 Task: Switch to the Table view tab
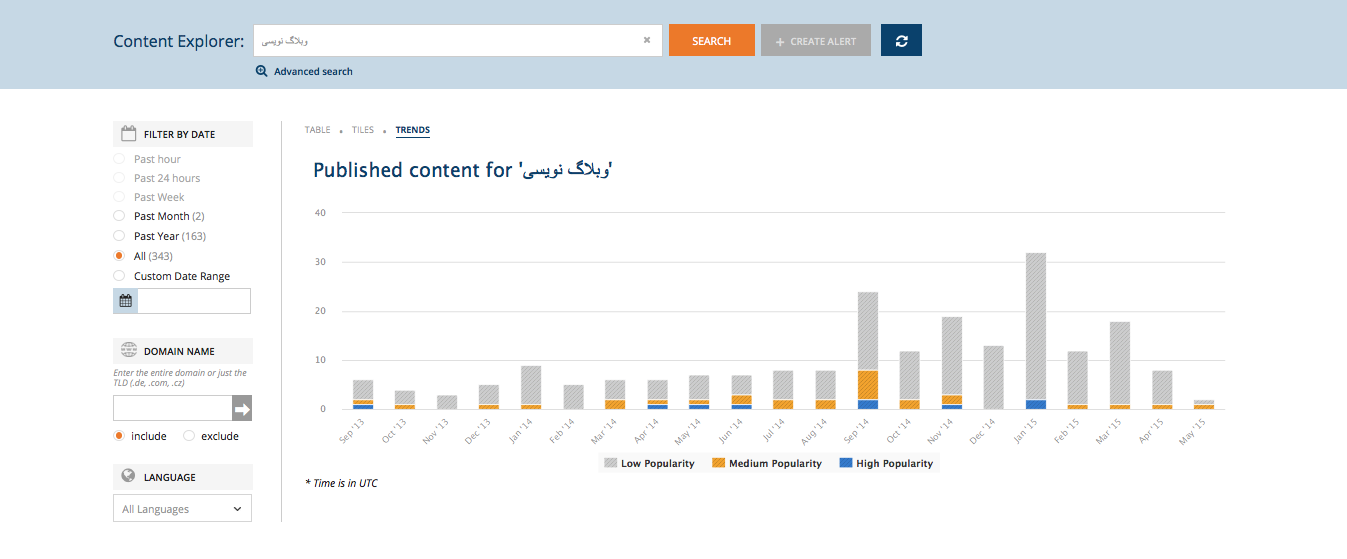pos(317,130)
